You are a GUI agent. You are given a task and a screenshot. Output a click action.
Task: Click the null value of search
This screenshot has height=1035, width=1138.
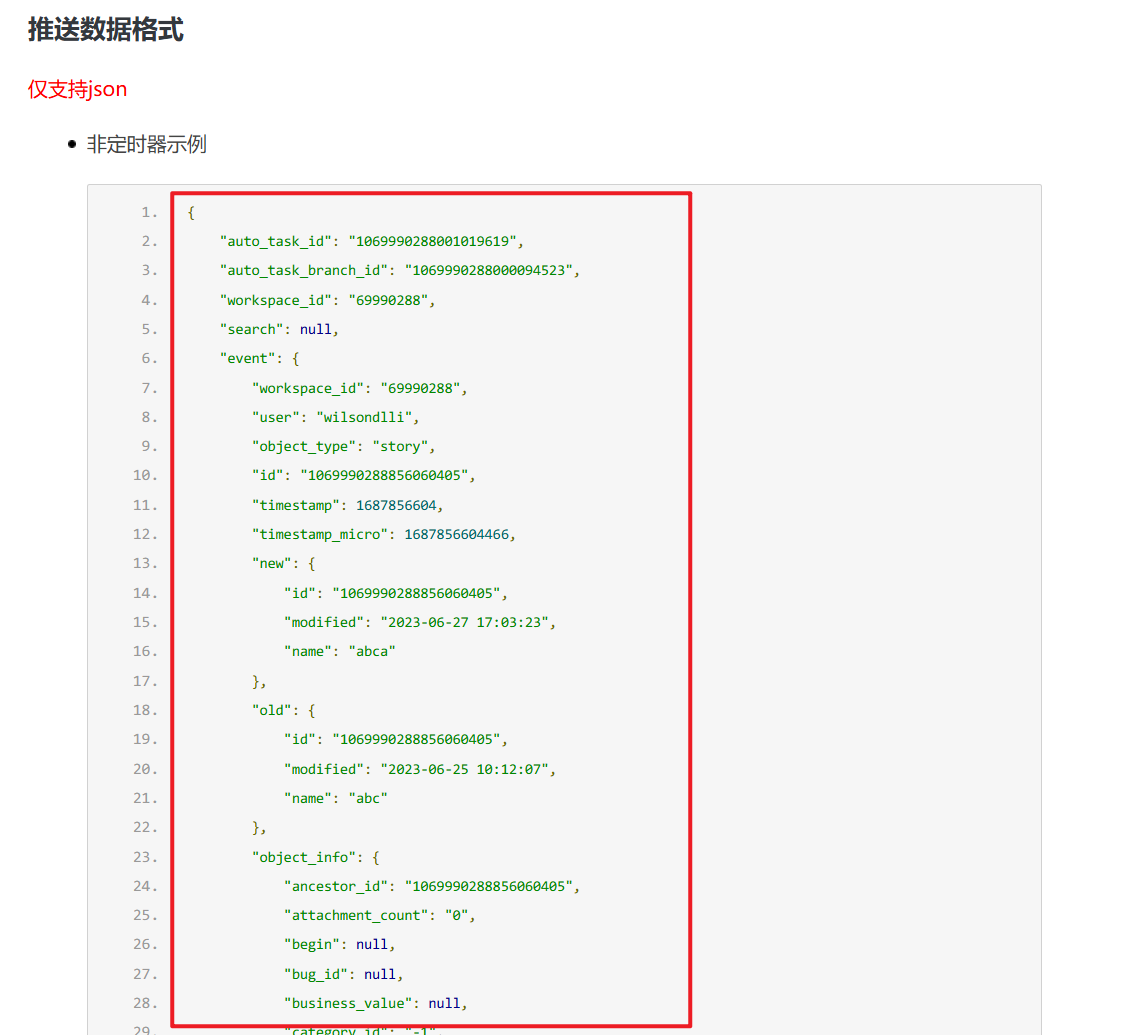315,329
